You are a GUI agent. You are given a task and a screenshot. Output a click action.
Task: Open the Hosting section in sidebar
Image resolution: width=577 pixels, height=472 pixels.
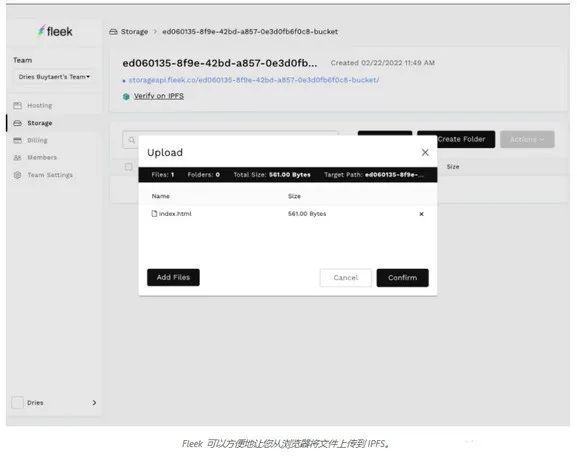tap(39, 106)
